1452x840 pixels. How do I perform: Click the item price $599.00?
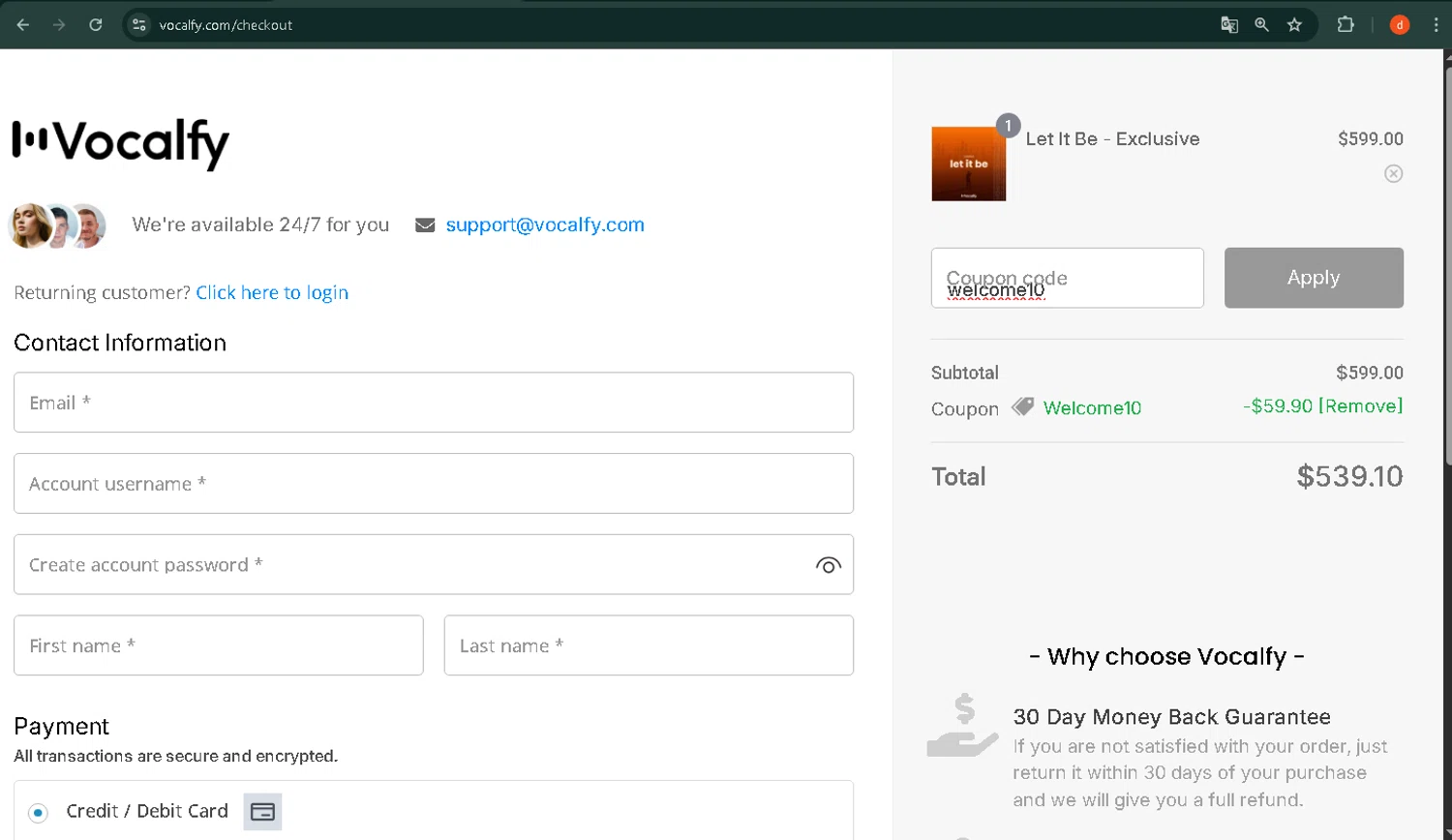pyautogui.click(x=1371, y=138)
